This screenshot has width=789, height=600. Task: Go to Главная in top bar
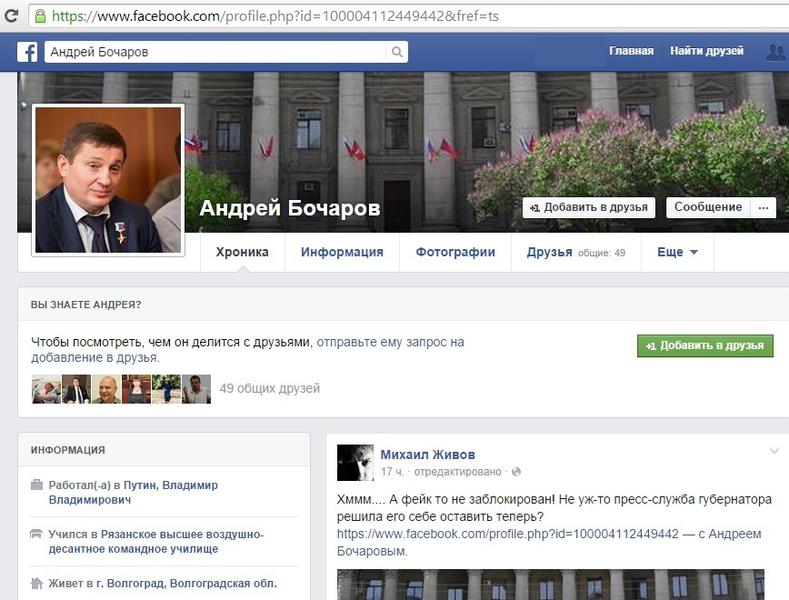(631, 51)
